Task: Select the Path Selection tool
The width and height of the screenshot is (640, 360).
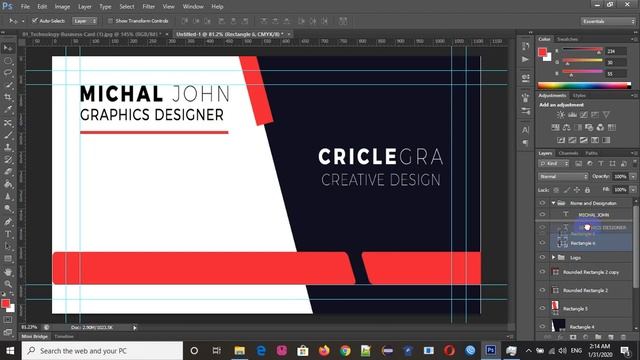Action: (8, 247)
